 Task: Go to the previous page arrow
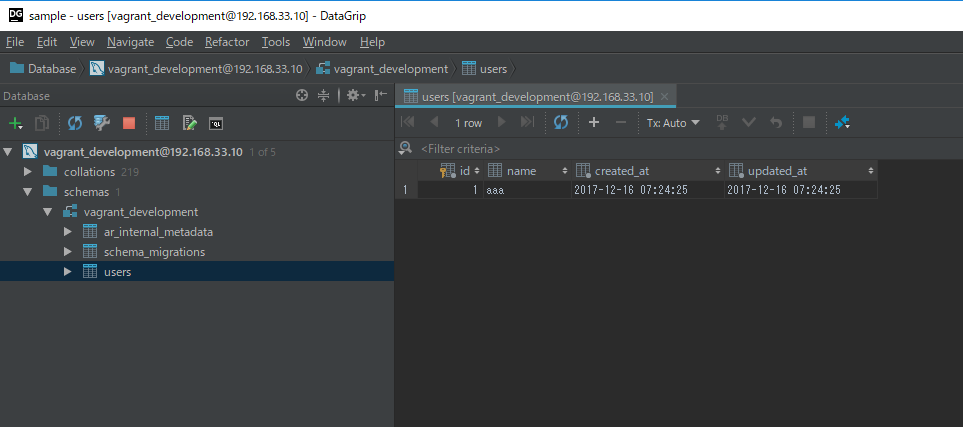(x=434, y=122)
